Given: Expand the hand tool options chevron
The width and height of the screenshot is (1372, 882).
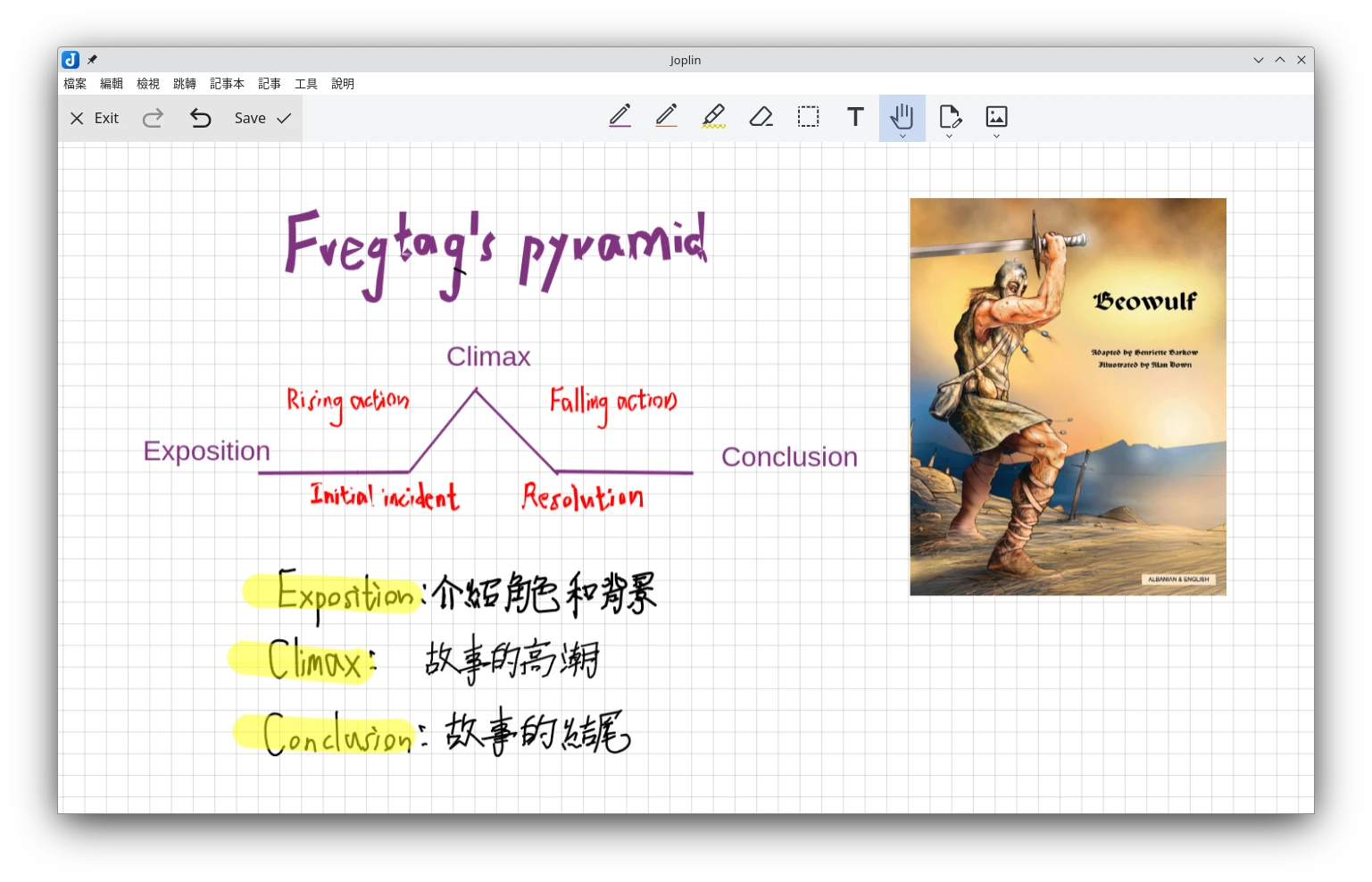Looking at the screenshot, I should pos(902,136).
